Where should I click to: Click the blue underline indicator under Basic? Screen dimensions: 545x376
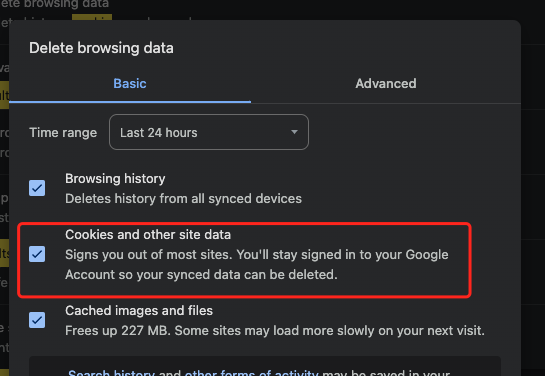coord(130,102)
